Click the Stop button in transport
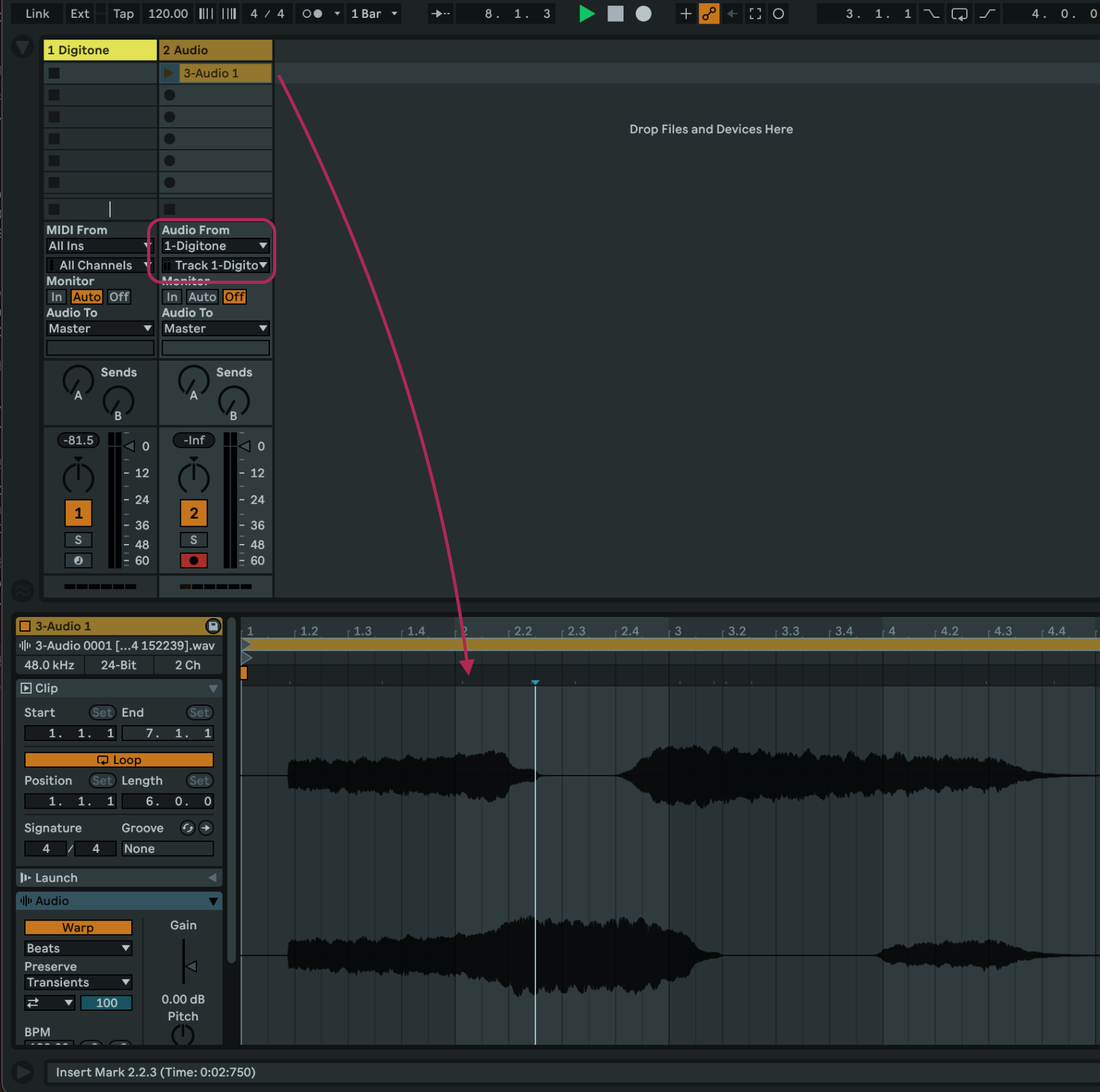The image size is (1100, 1092). 615,13
